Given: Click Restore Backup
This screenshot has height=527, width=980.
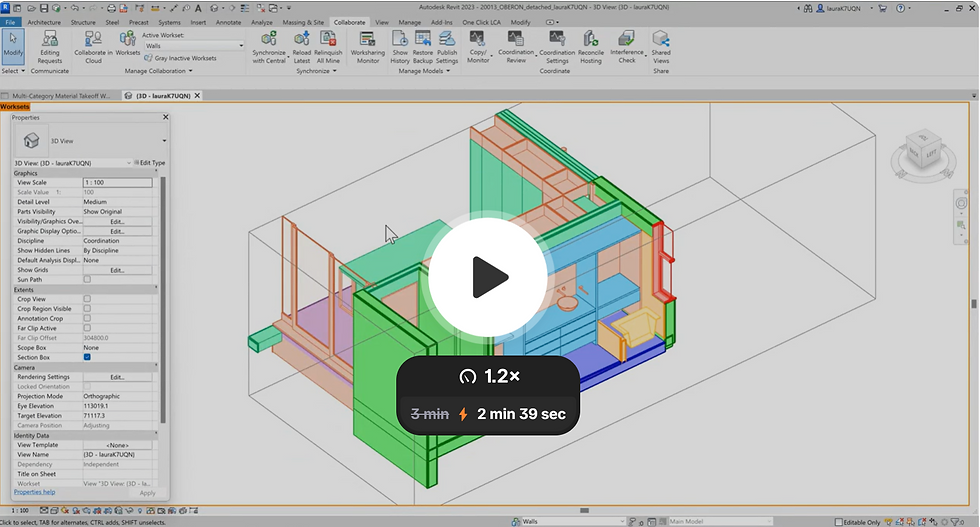Looking at the screenshot, I should [422, 48].
